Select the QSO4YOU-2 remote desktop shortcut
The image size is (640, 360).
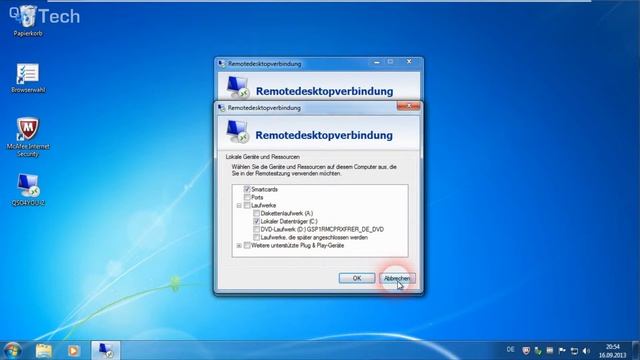point(28,190)
